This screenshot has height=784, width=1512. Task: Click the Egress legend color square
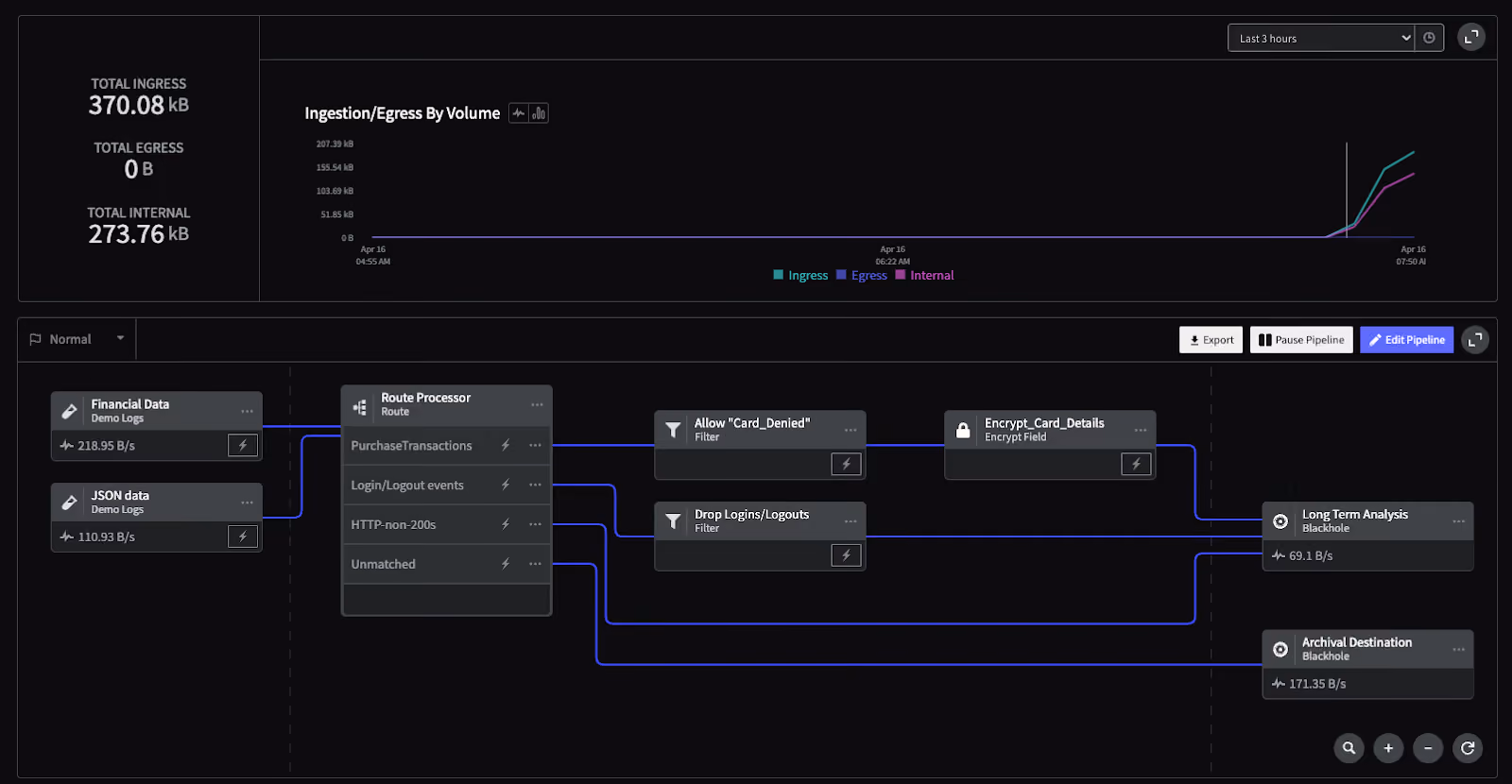click(841, 275)
